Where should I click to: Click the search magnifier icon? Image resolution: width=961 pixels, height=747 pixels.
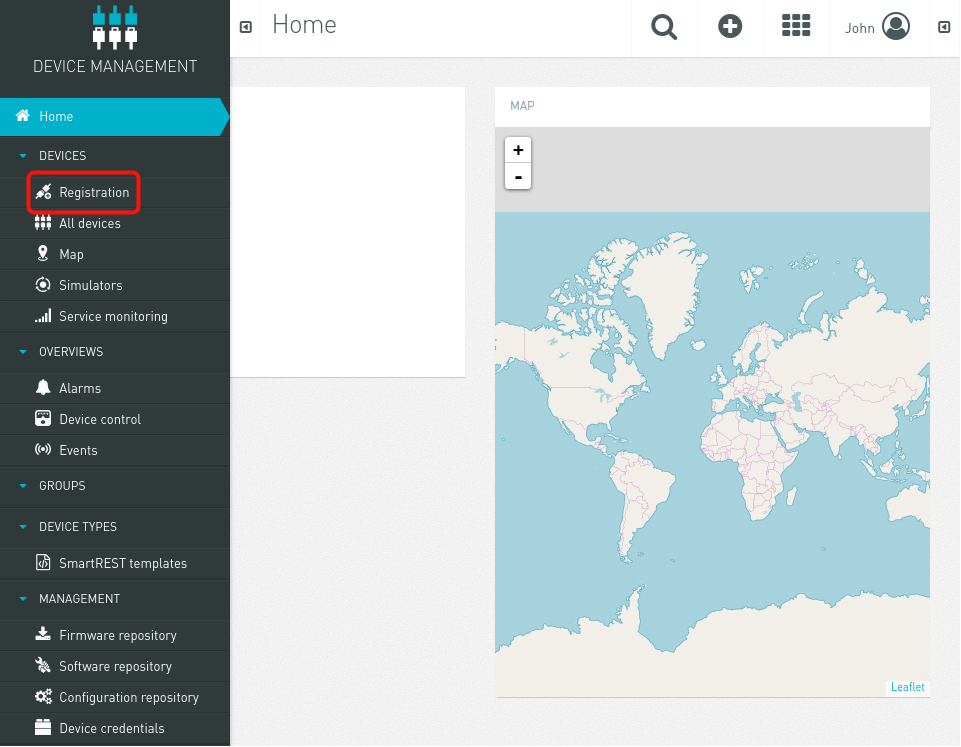pos(664,28)
